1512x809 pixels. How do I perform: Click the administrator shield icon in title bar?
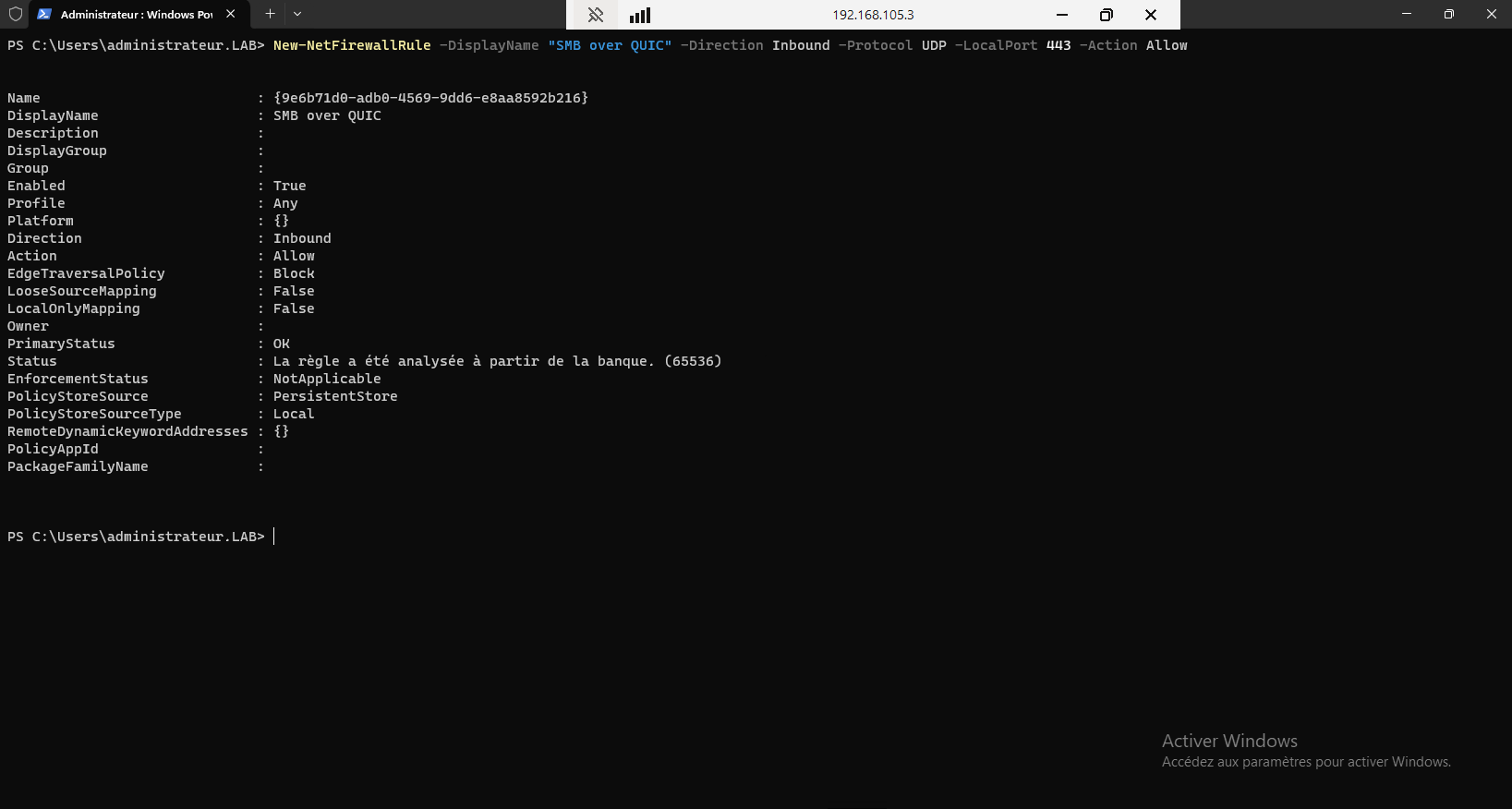(15, 14)
